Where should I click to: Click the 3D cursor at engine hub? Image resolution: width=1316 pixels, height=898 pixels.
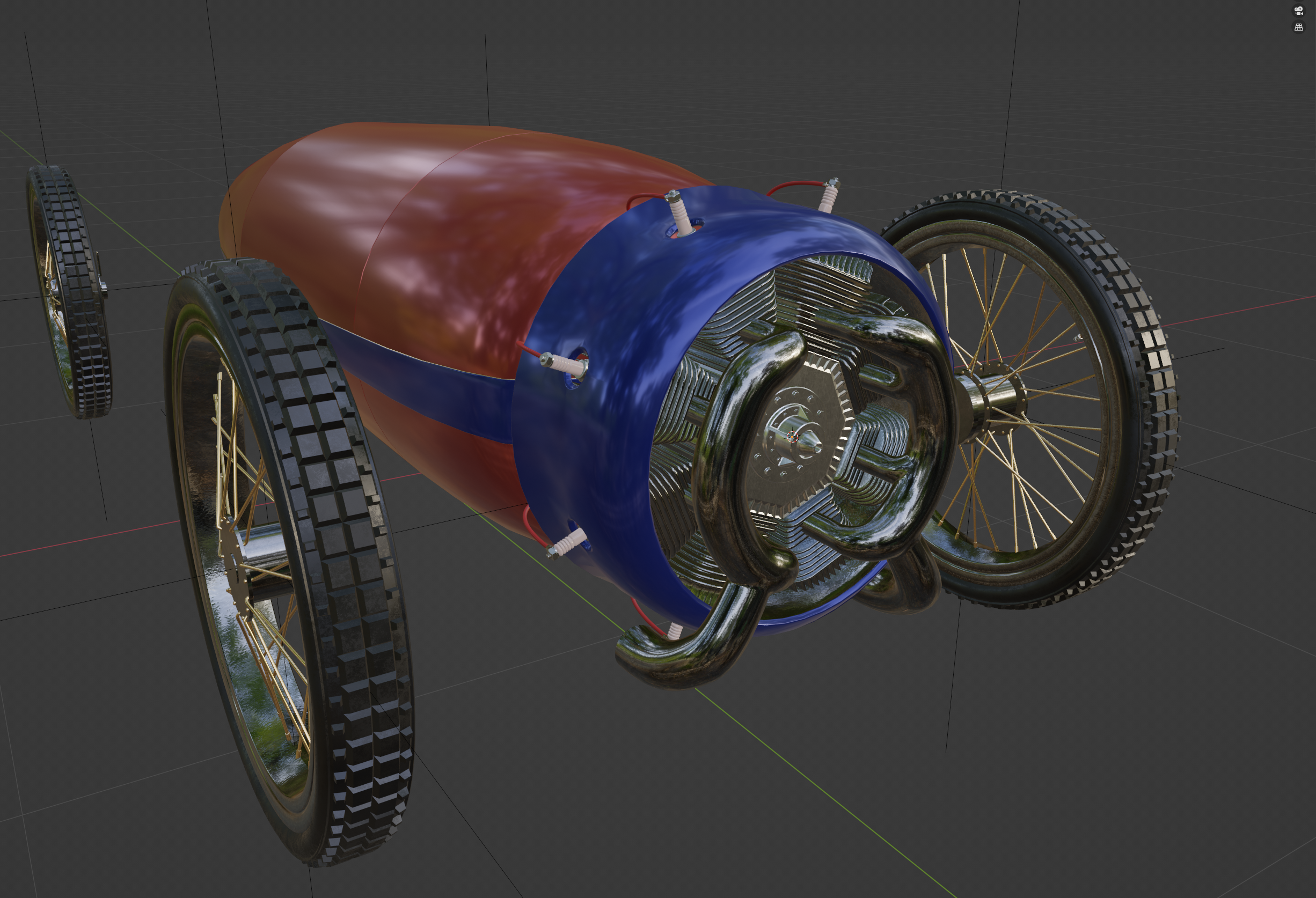792,436
